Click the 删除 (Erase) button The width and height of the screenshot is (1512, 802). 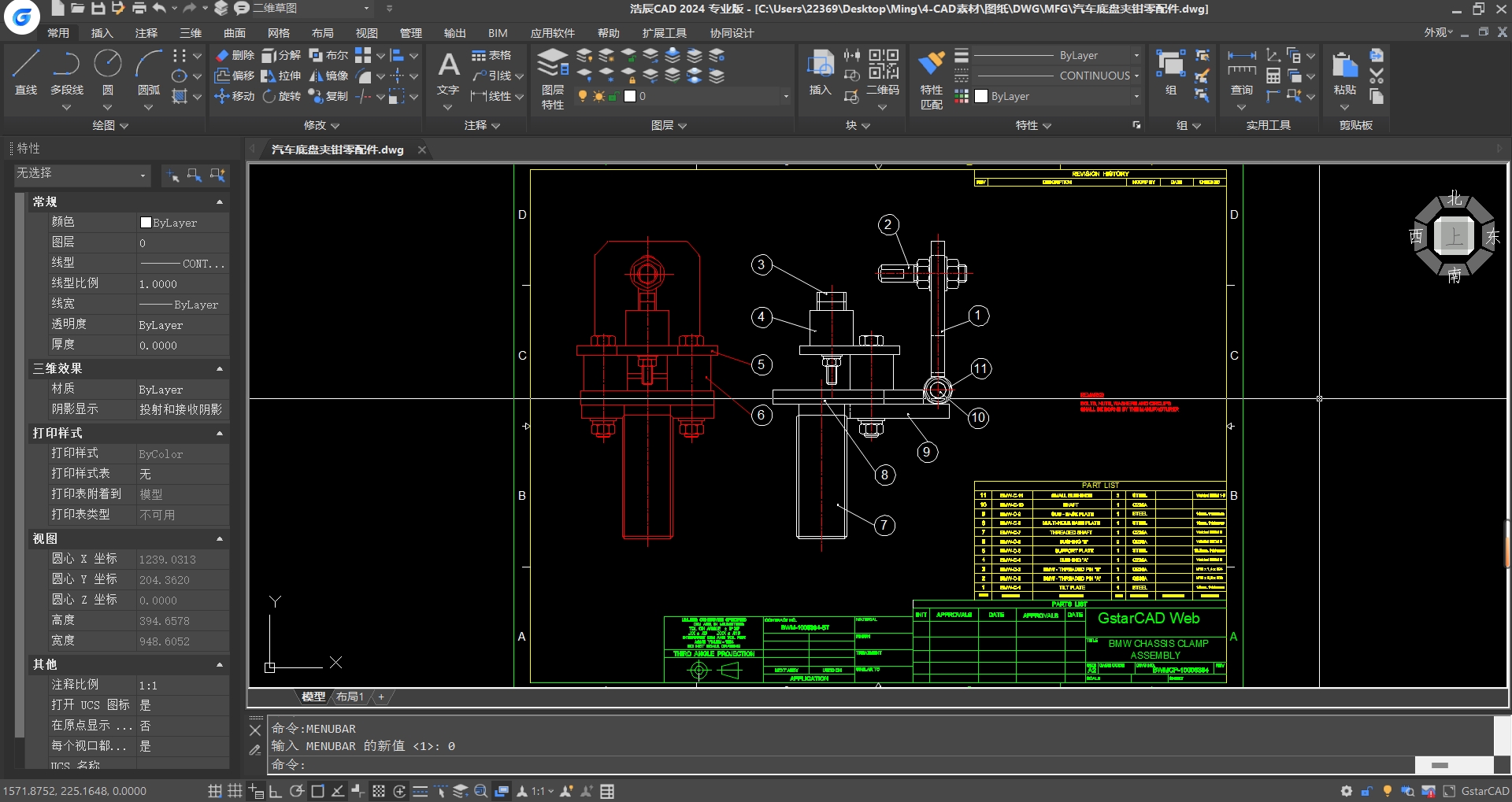[x=235, y=55]
